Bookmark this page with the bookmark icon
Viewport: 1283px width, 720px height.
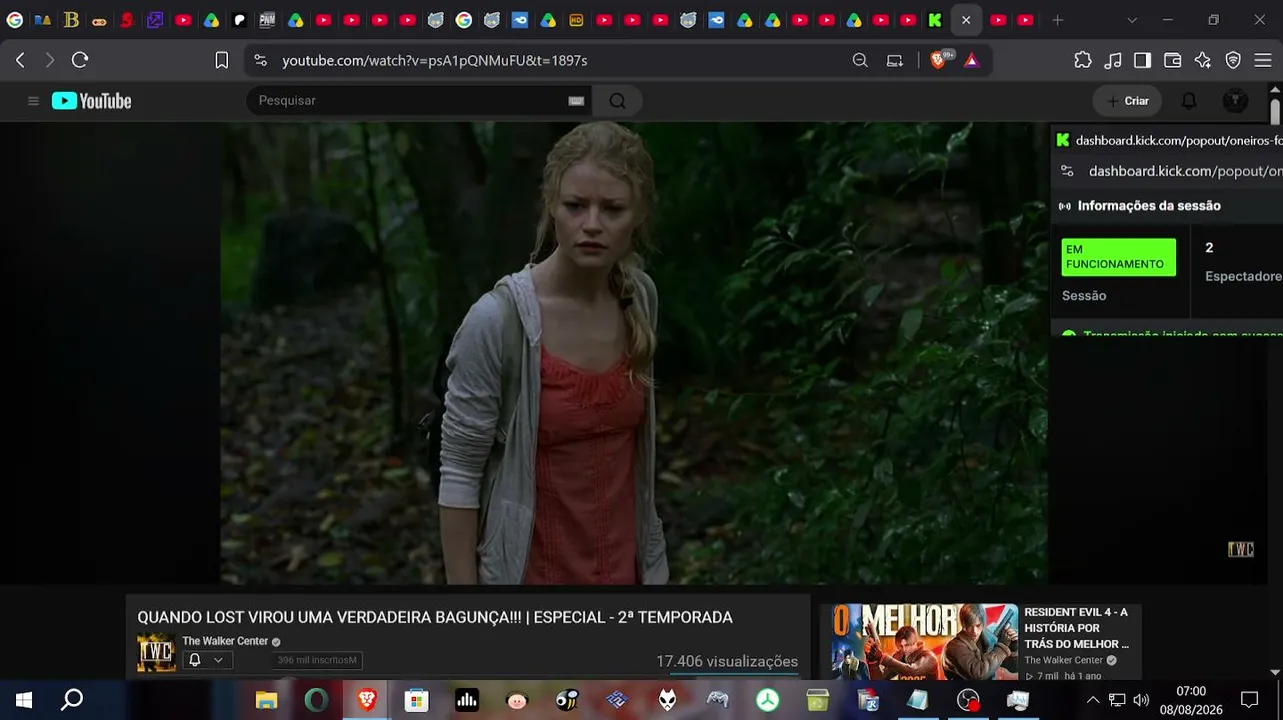click(222, 60)
